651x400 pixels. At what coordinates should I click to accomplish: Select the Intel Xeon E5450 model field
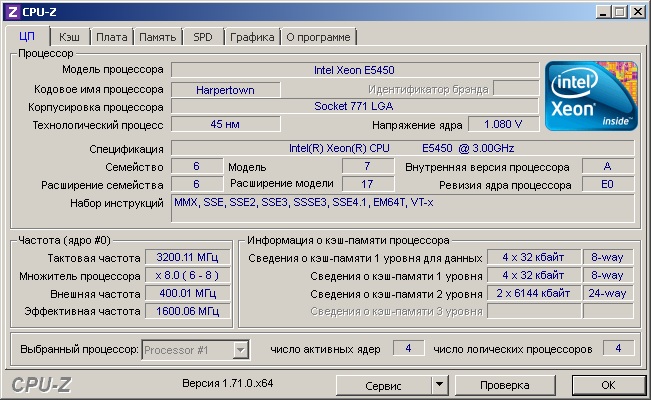pos(355,70)
